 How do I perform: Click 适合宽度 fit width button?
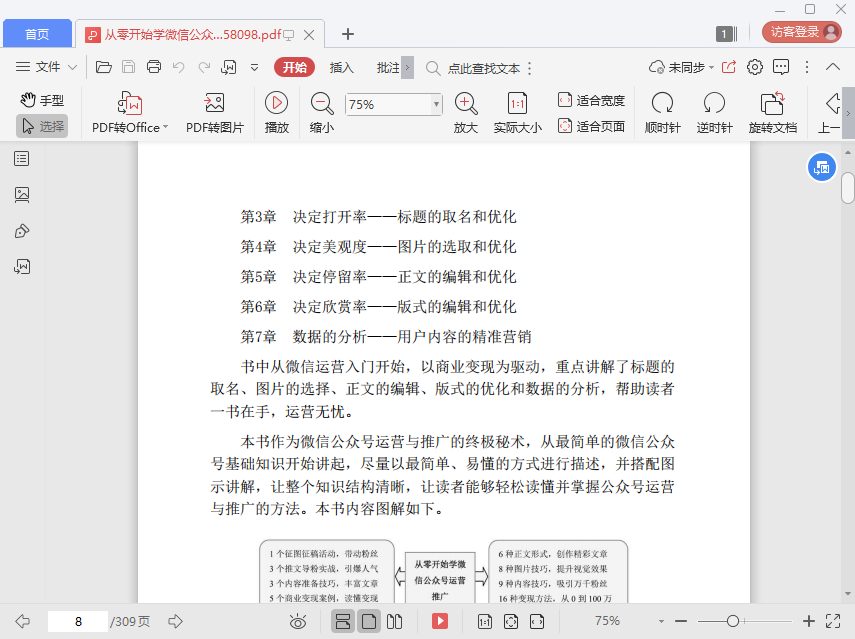pos(591,100)
